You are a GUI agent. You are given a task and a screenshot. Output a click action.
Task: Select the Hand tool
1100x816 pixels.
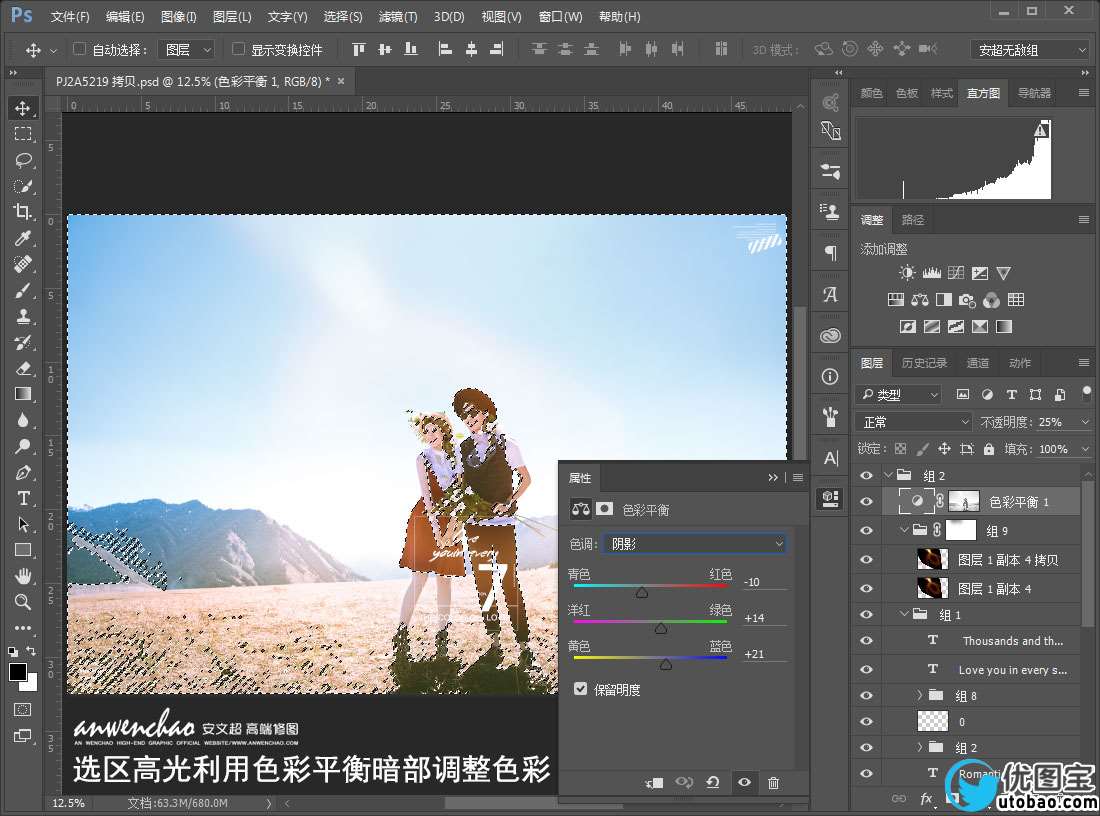(x=22, y=576)
